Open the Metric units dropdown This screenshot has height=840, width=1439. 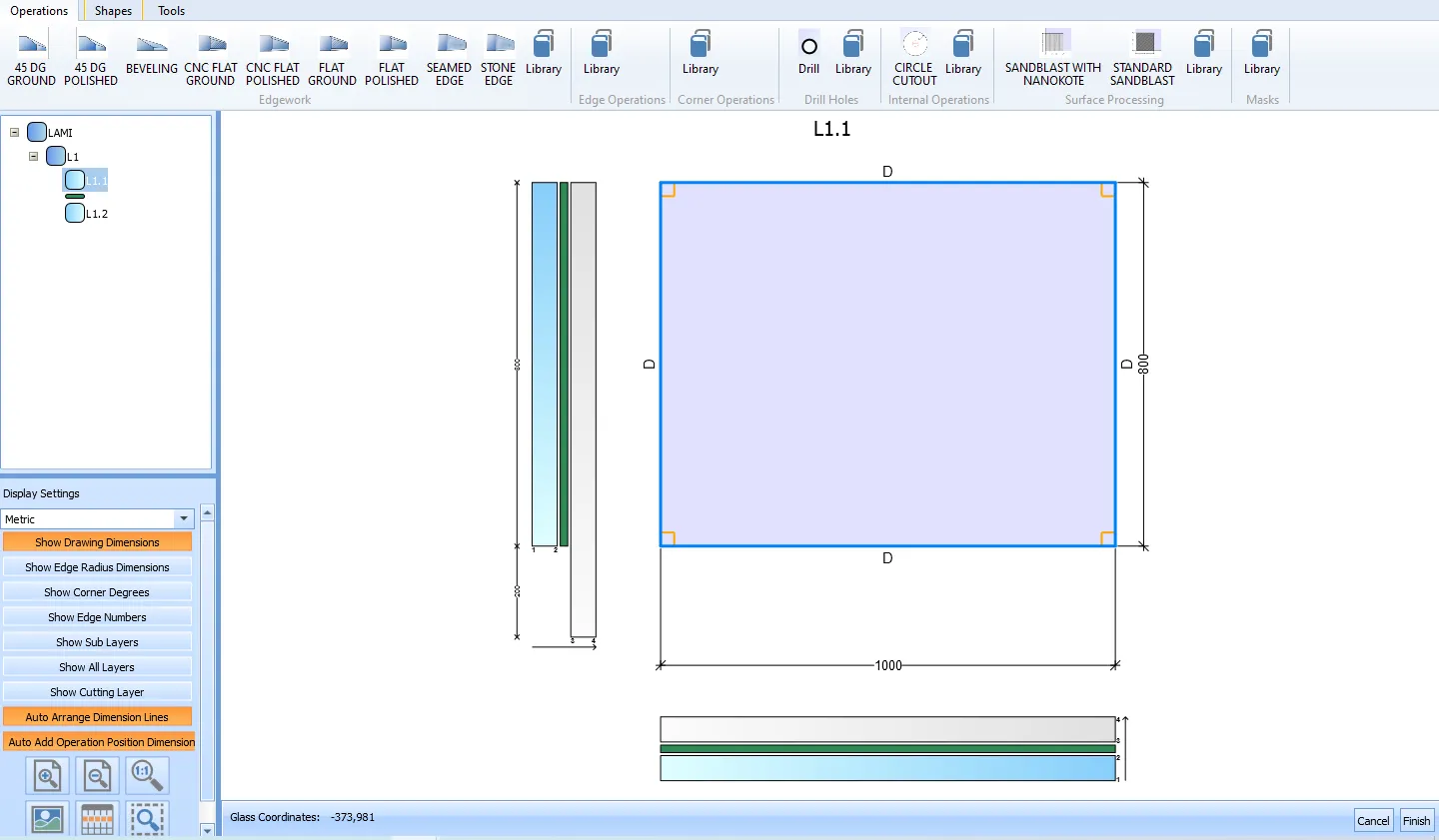[184, 519]
